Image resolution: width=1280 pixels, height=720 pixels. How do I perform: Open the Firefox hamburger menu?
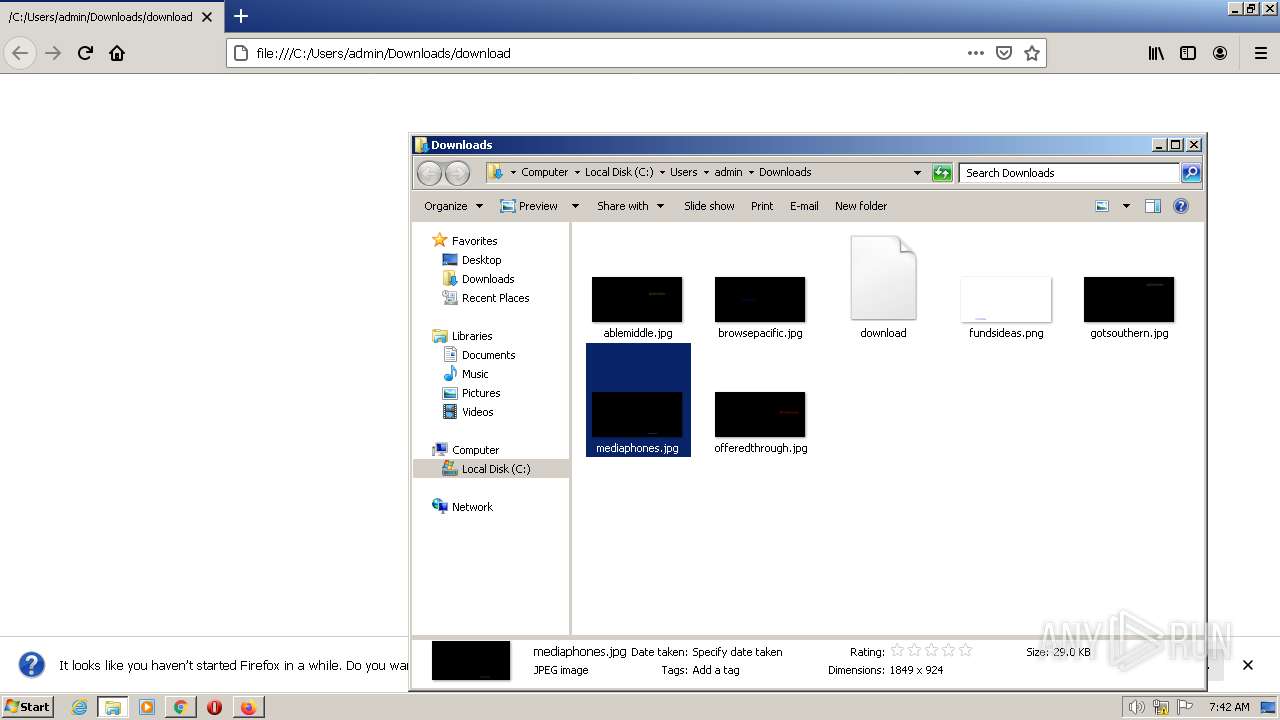[x=1260, y=53]
